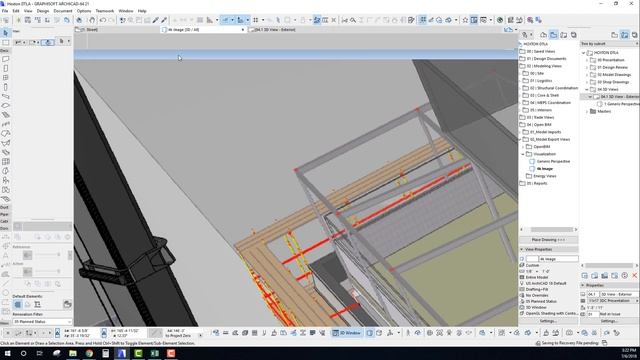Expand the Masters folder in Layout Book

(x=587, y=111)
